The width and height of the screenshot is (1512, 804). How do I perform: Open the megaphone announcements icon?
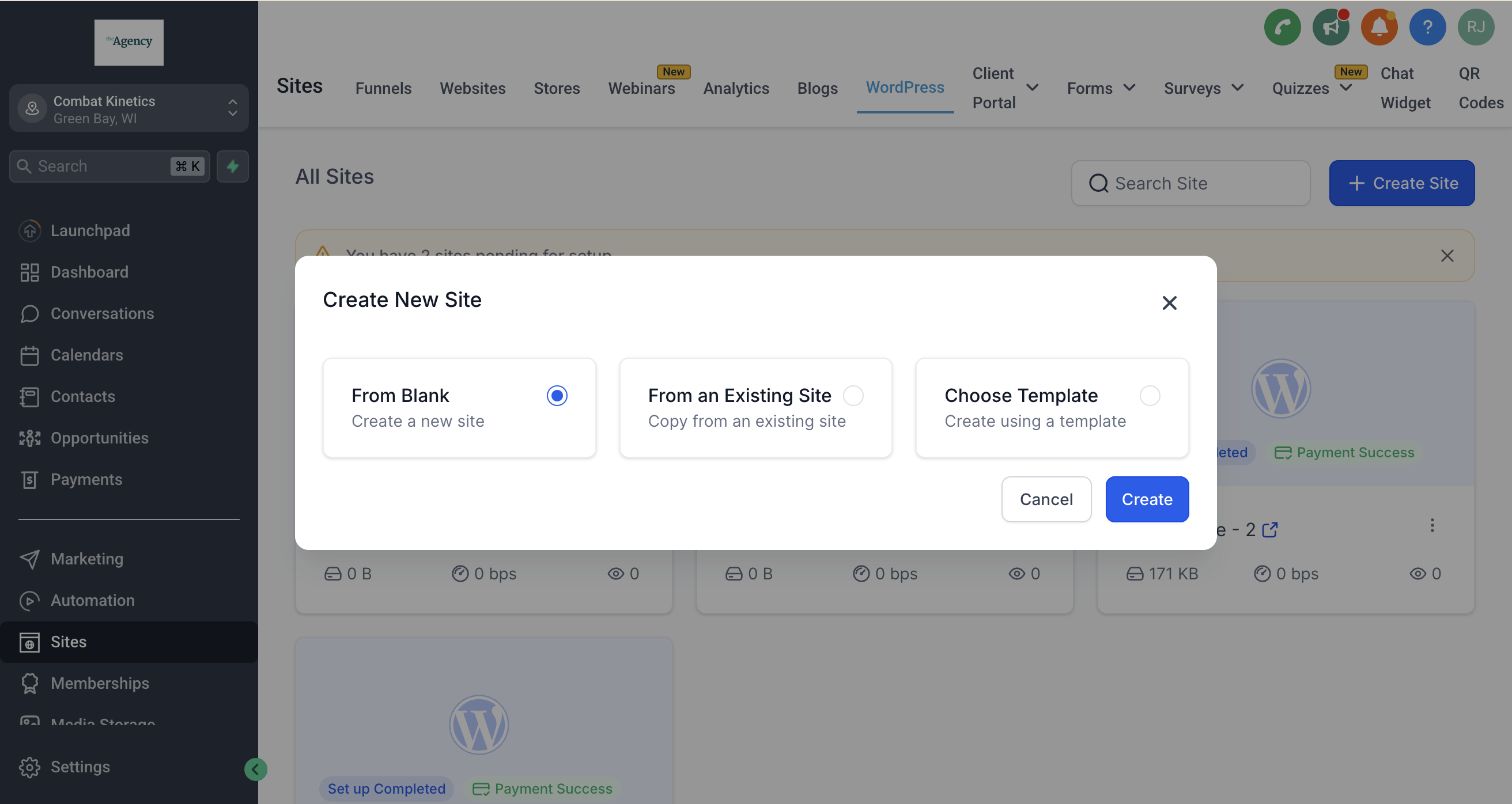tap(1330, 27)
